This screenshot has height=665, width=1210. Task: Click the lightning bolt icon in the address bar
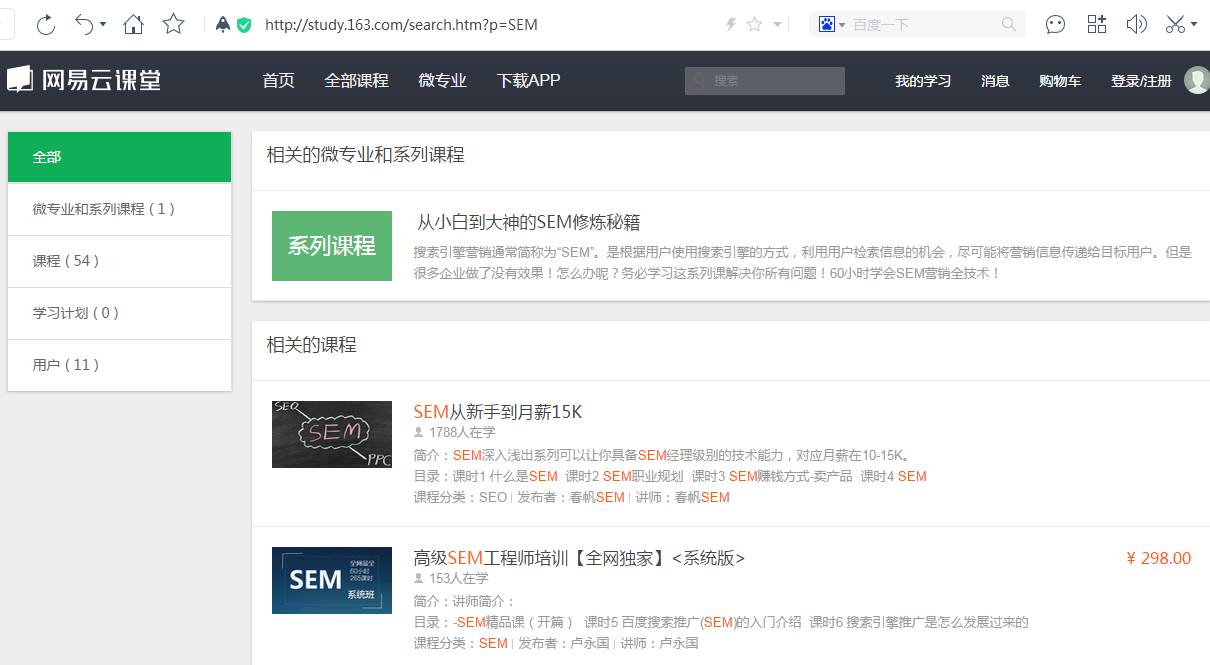coord(731,24)
